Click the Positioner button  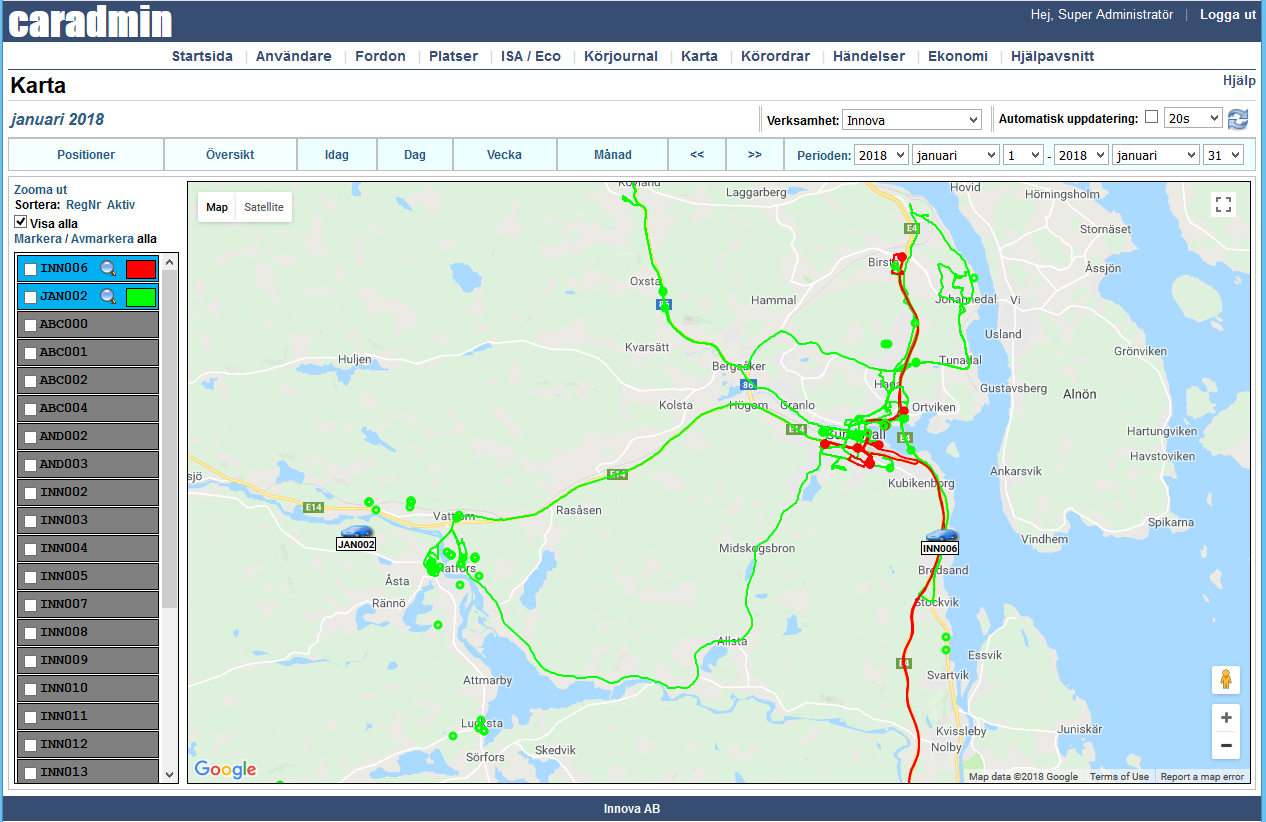point(86,155)
